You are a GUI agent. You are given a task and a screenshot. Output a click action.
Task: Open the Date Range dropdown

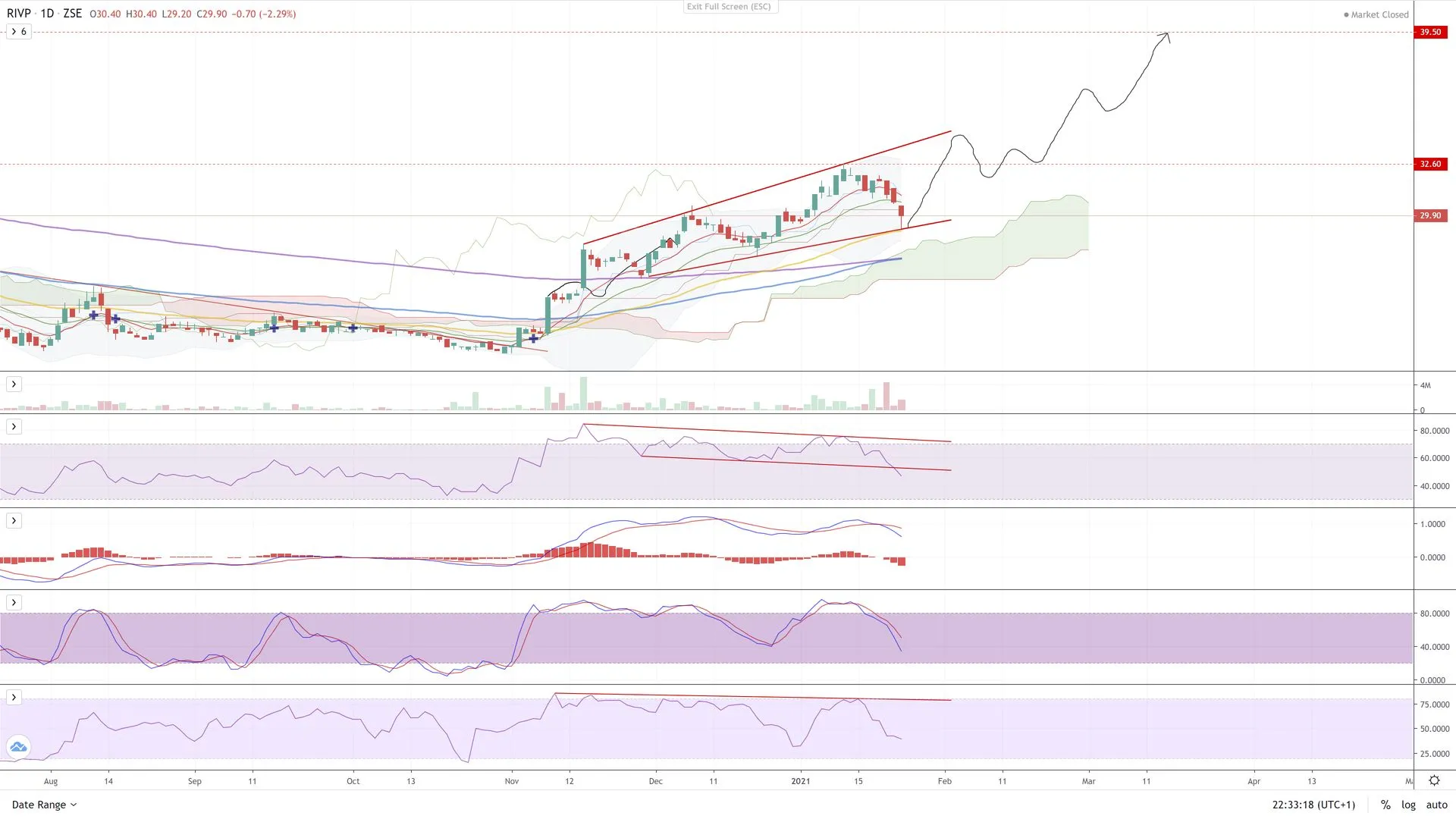tap(44, 805)
